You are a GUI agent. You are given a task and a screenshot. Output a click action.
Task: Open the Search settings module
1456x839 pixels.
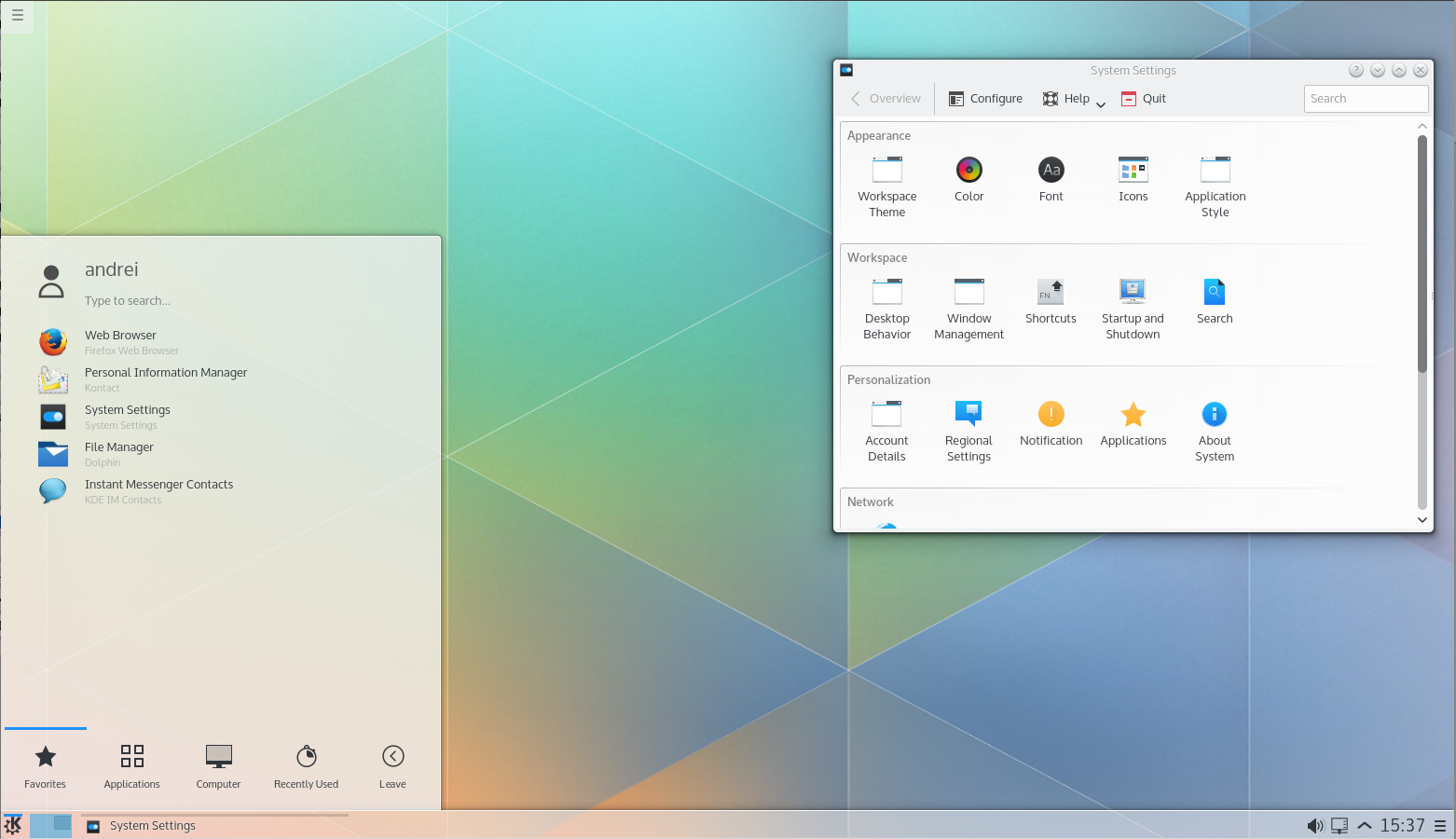(x=1216, y=301)
